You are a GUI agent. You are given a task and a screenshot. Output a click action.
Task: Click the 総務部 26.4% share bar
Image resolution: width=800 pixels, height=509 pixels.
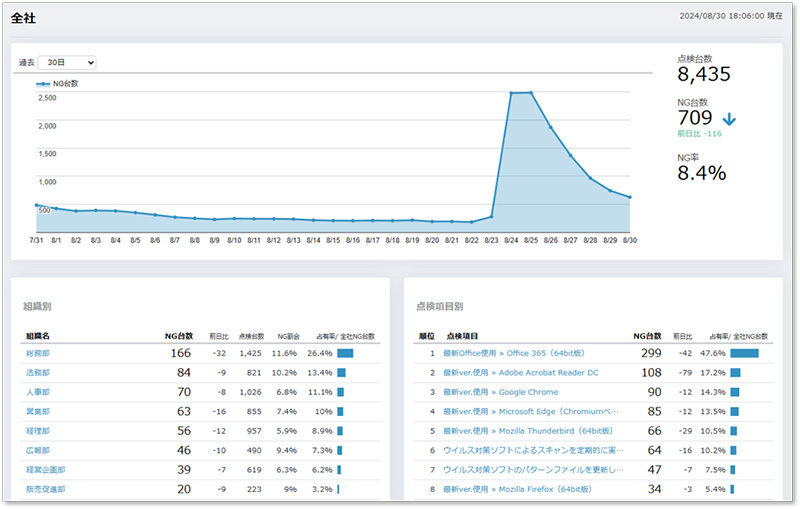[345, 353]
